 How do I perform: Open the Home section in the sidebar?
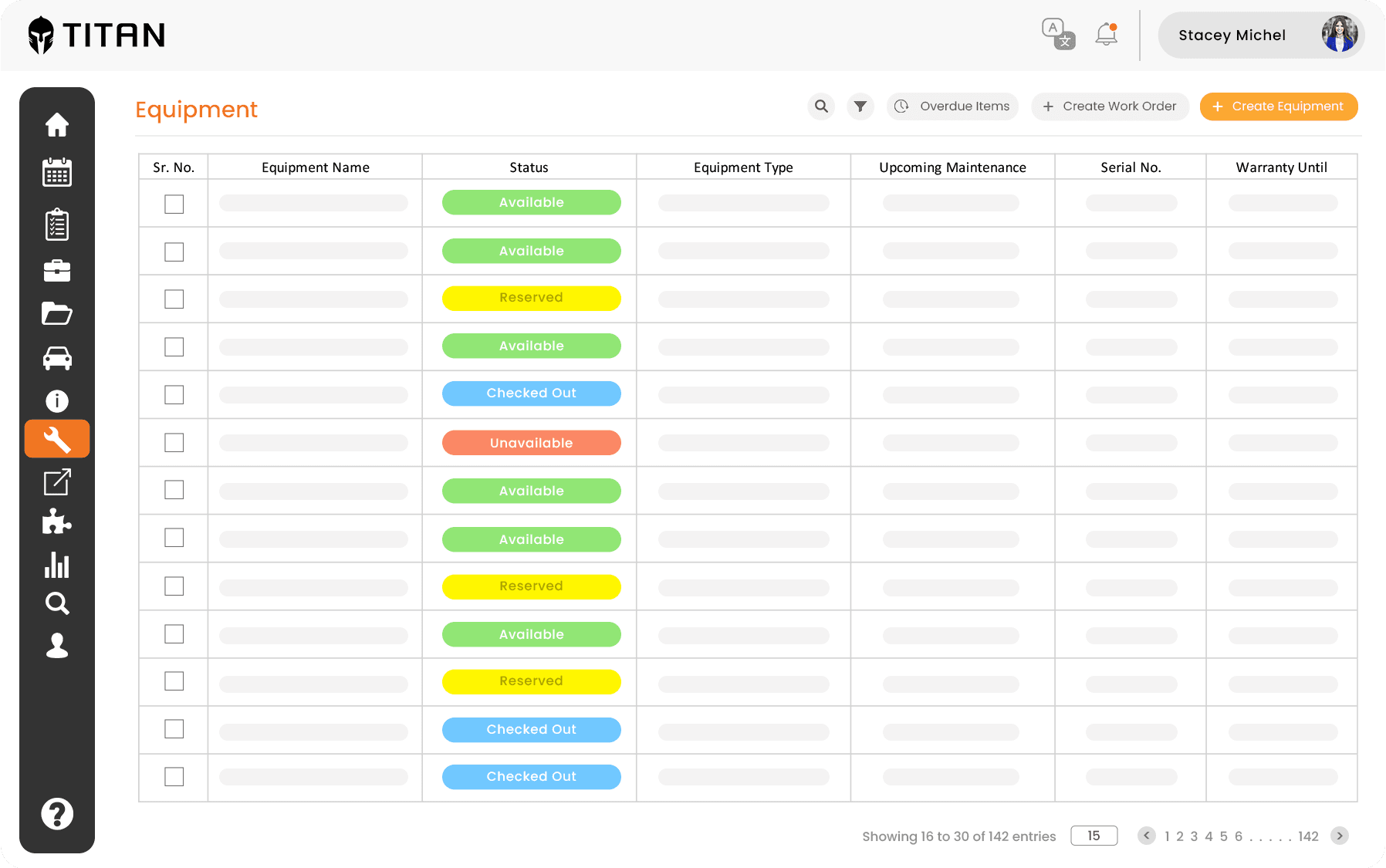57,124
